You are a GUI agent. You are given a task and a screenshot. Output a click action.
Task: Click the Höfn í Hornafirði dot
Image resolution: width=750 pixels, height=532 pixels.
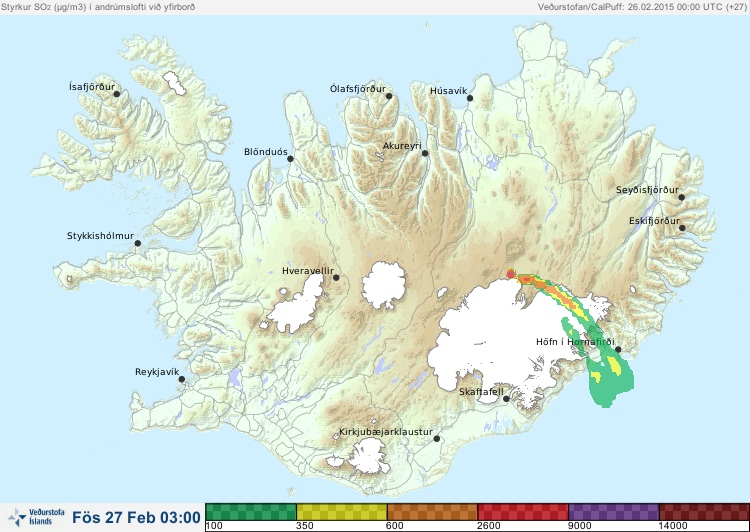[618, 349]
